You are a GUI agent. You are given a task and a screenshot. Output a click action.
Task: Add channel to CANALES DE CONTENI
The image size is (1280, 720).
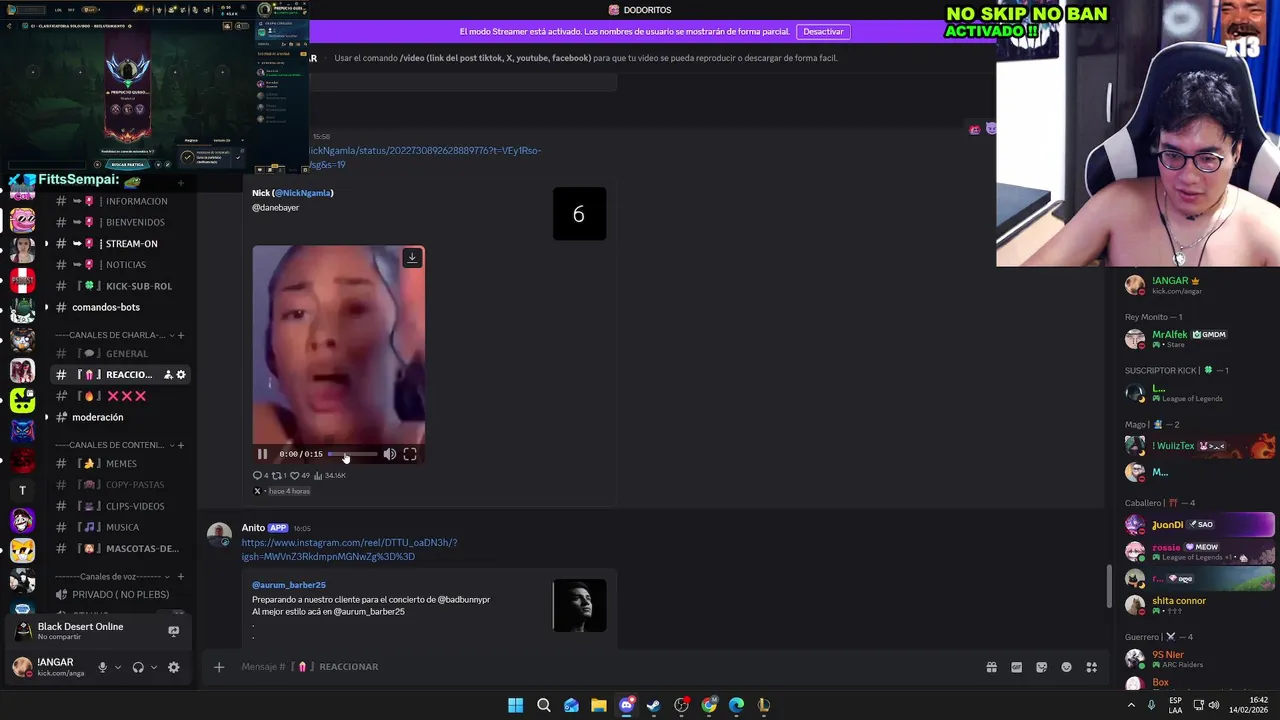(181, 445)
